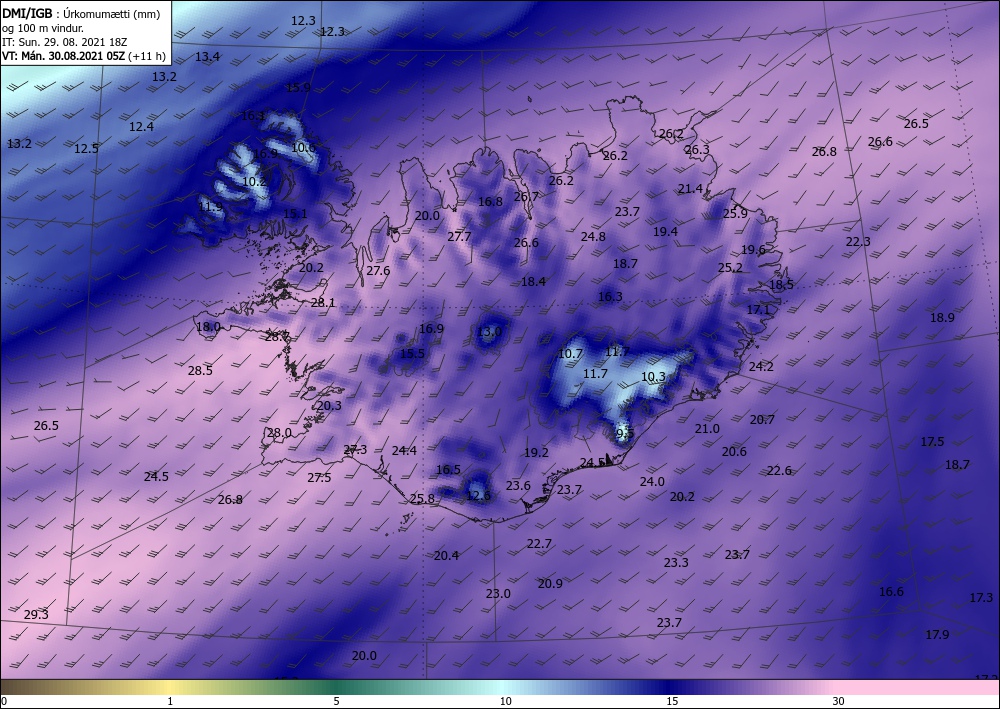Click the 16.6 value in the southeast corner
This screenshot has width=1000, height=709.
[x=892, y=592]
